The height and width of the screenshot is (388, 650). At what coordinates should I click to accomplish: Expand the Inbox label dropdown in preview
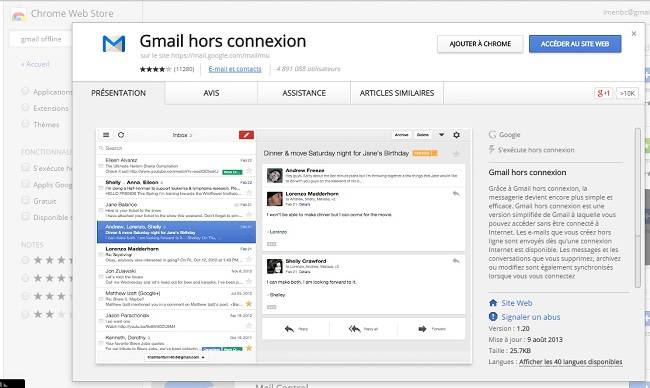pos(182,135)
